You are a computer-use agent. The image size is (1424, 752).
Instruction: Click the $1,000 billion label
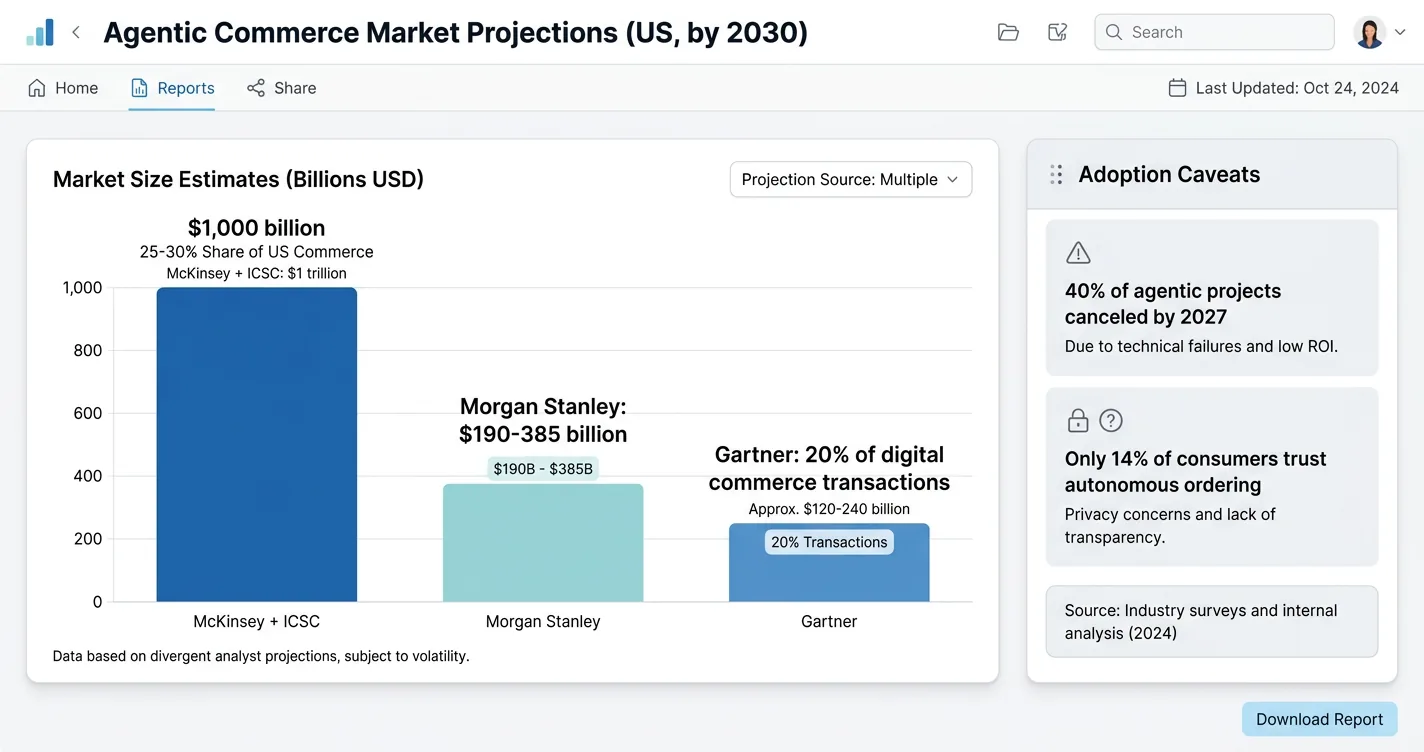256,227
